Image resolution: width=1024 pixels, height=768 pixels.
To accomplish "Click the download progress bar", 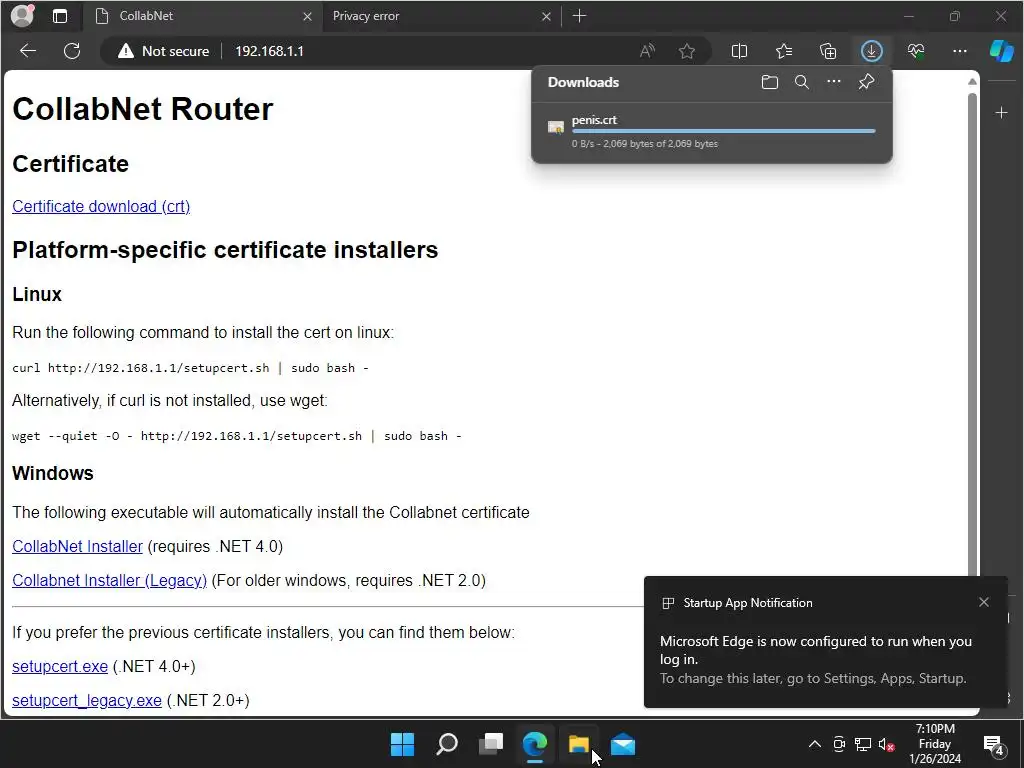I will coord(724,131).
